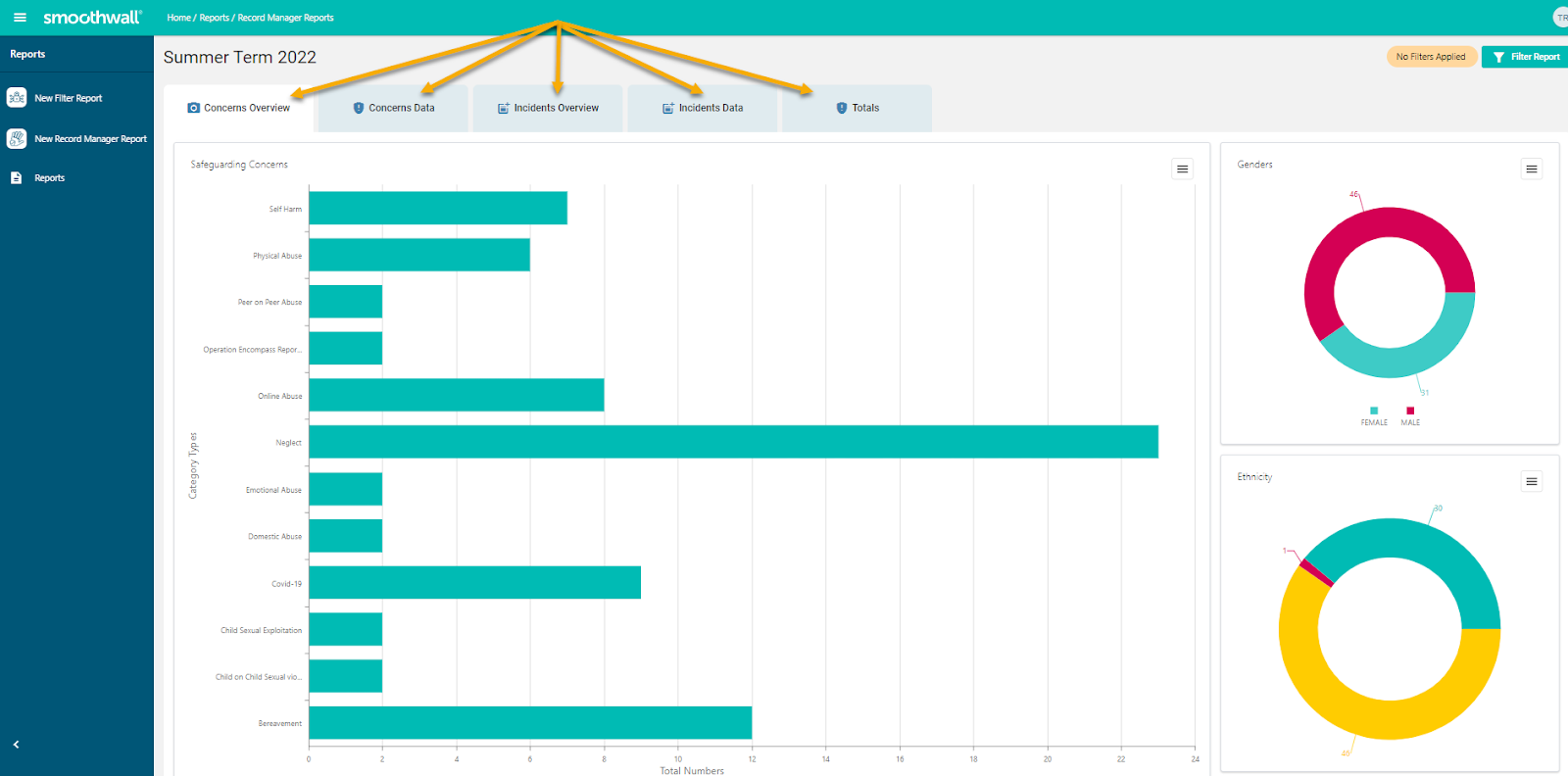The width and height of the screenshot is (1568, 776).
Task: Switch to the Incidents Overview tab
Action: 548,109
